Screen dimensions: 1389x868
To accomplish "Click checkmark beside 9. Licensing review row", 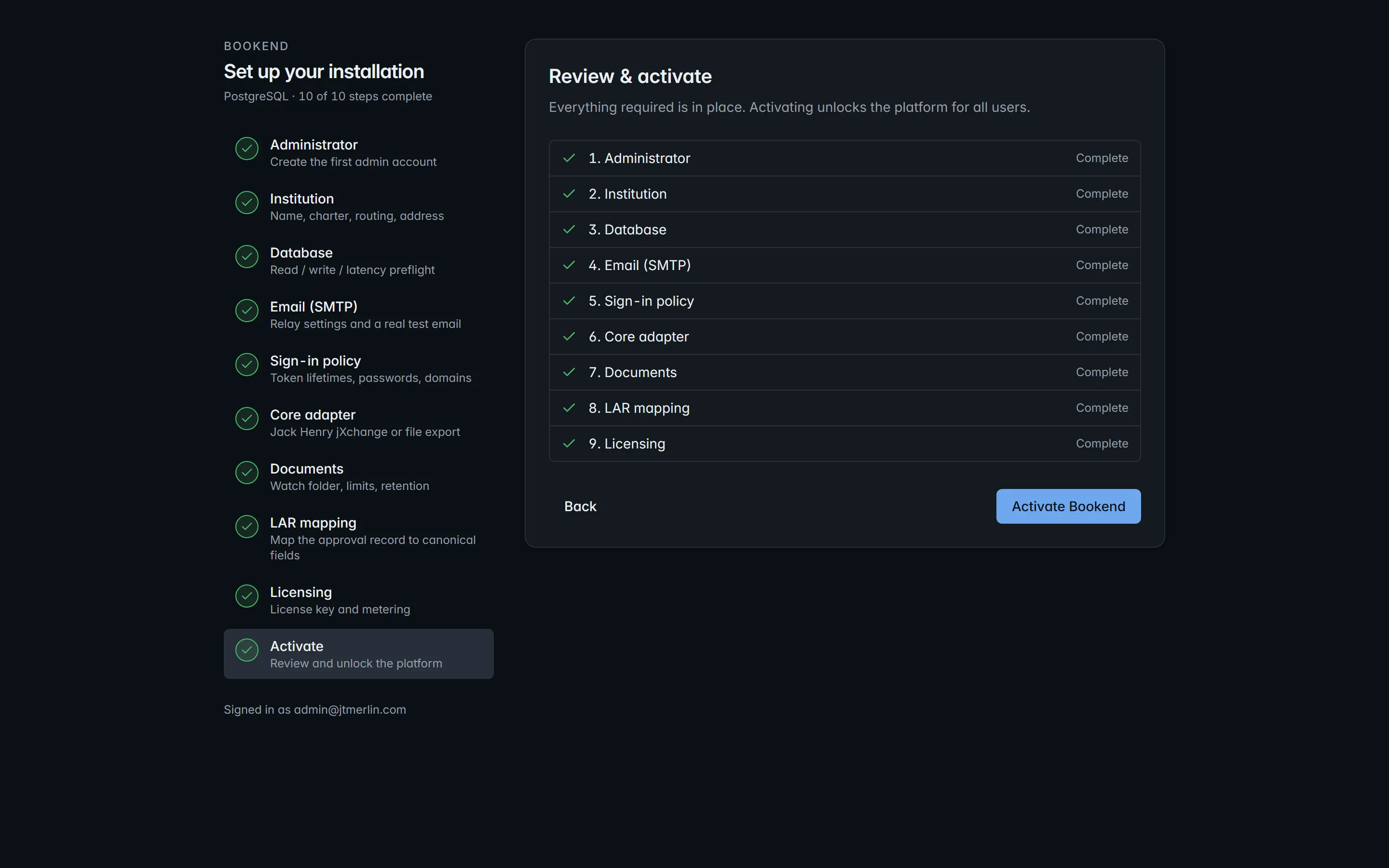I will click(x=569, y=443).
